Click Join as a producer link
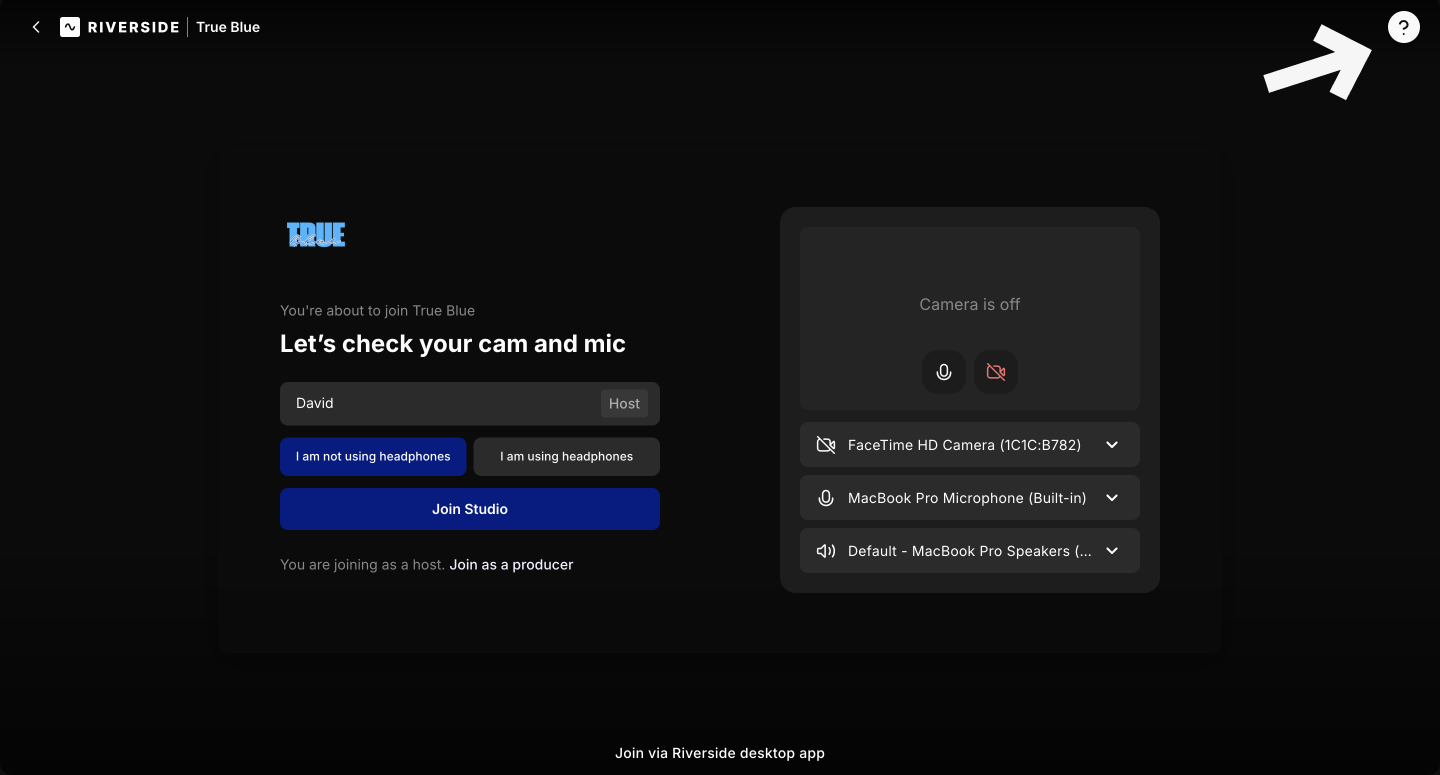 click(511, 565)
